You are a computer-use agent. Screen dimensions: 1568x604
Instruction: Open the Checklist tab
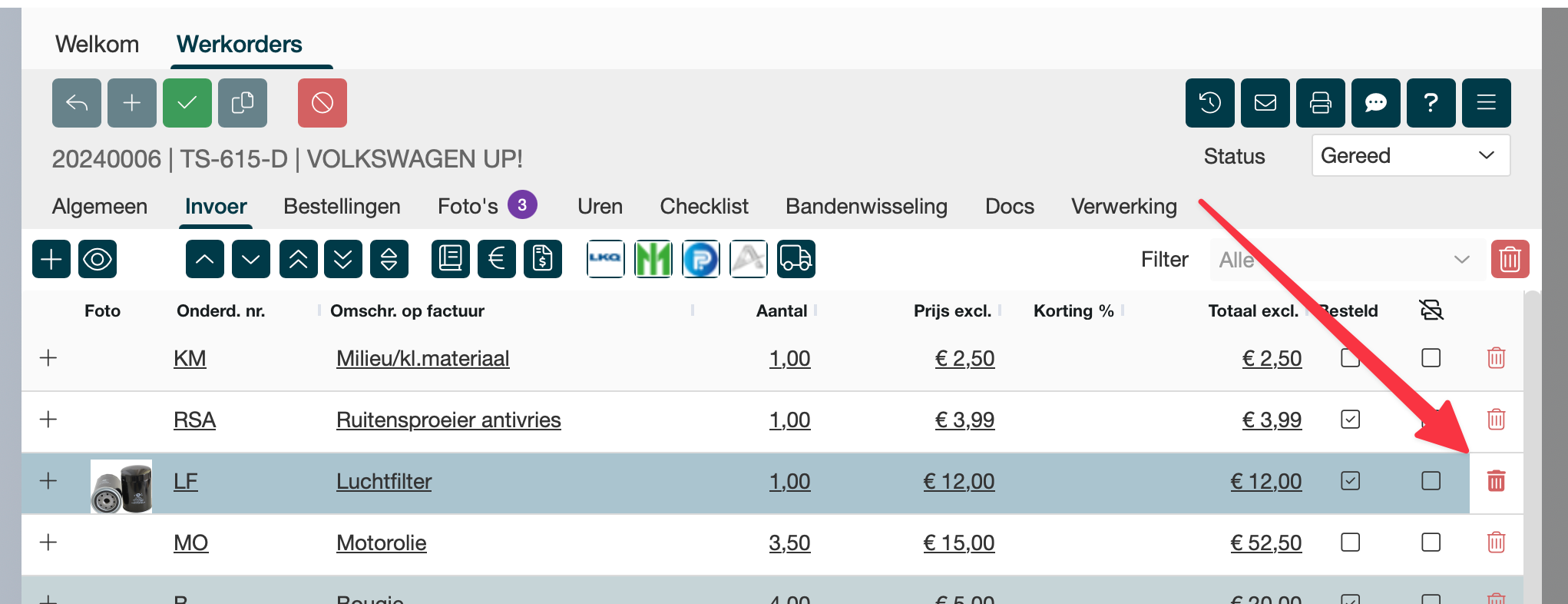click(703, 207)
